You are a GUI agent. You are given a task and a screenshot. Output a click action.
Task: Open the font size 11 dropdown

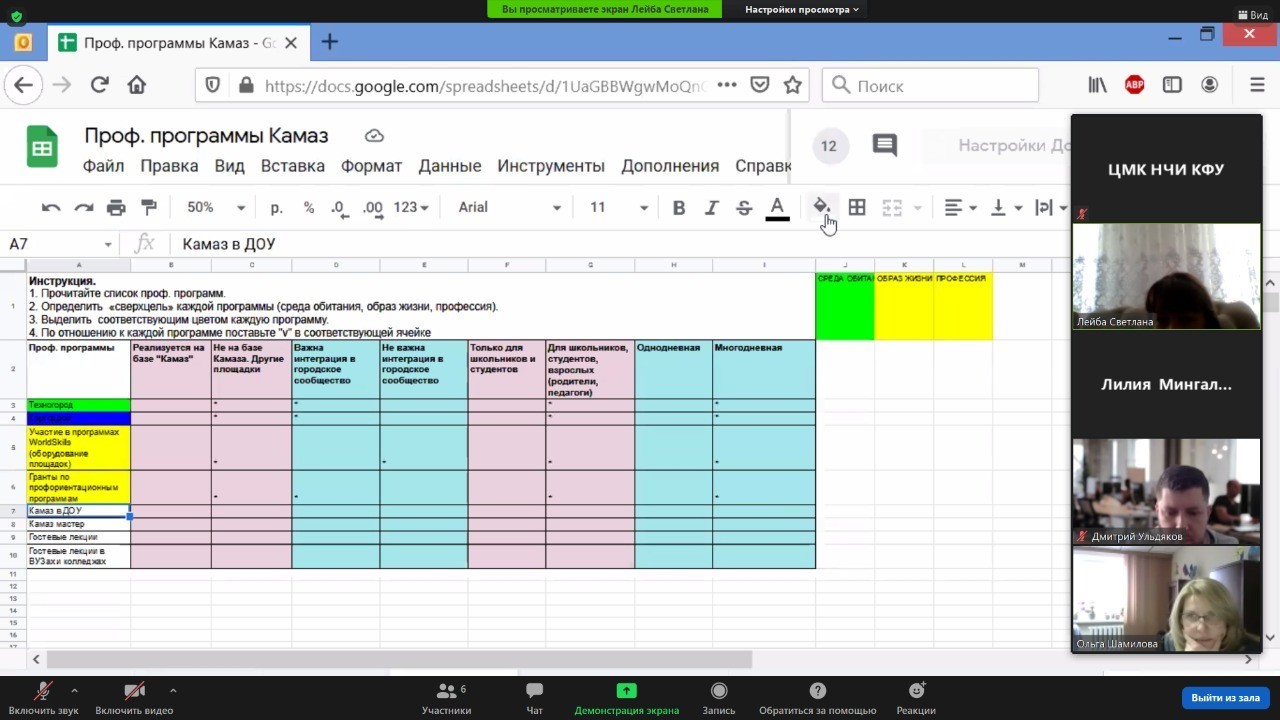(618, 208)
